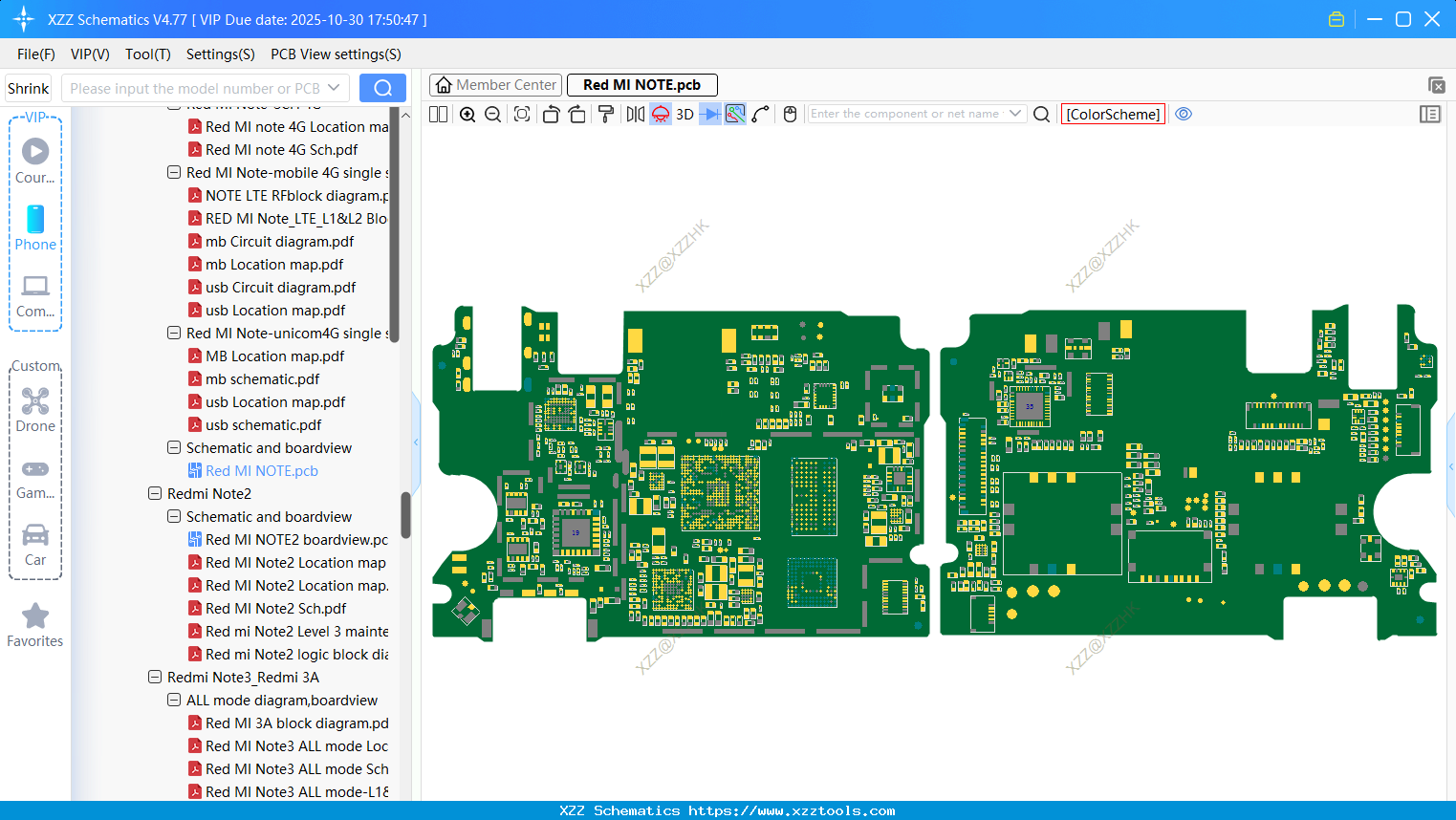This screenshot has width=1456, height=820.
Task: Click the Shrink button
Action: (x=29, y=89)
